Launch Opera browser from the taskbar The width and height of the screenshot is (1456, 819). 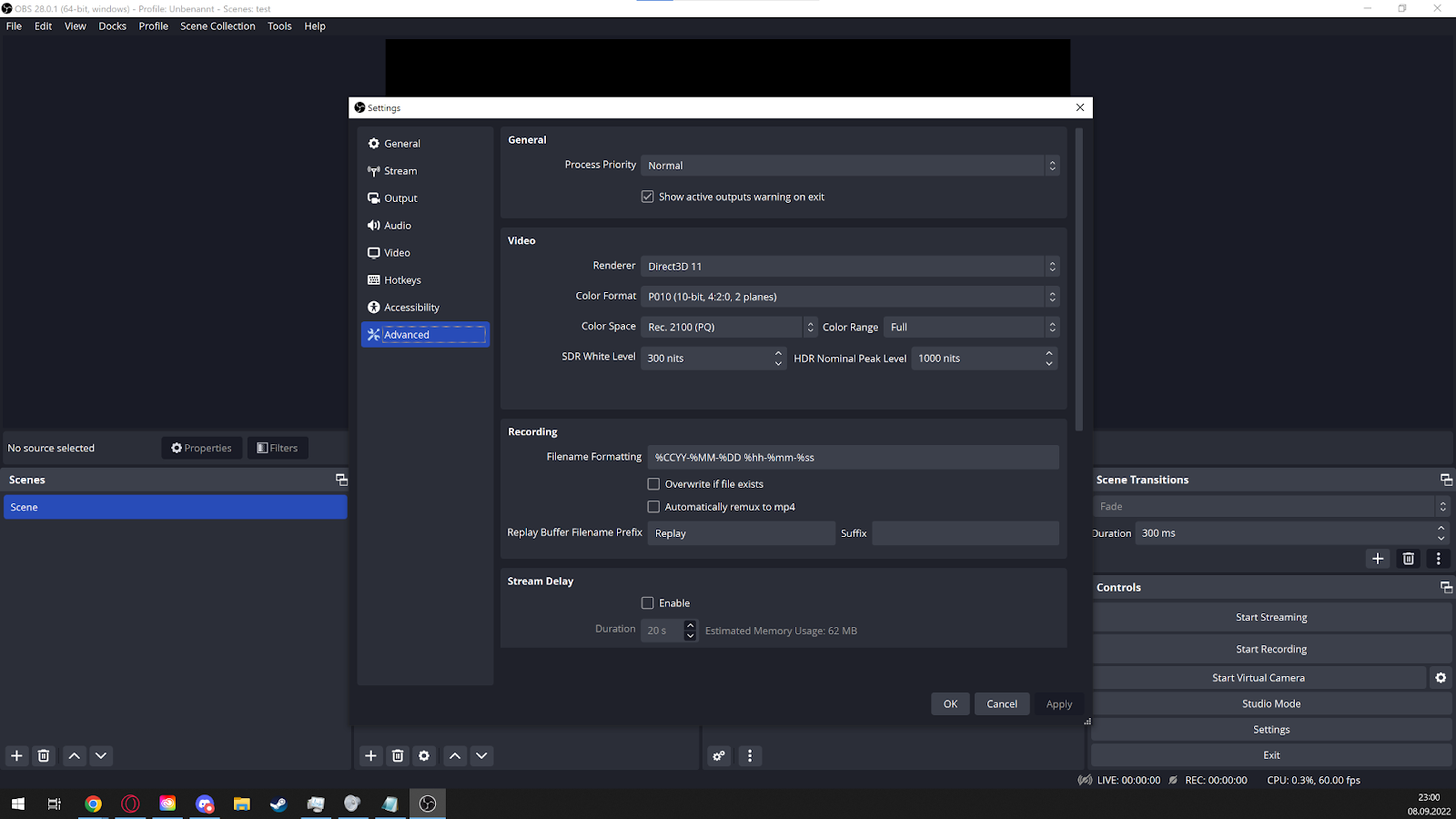(130, 804)
